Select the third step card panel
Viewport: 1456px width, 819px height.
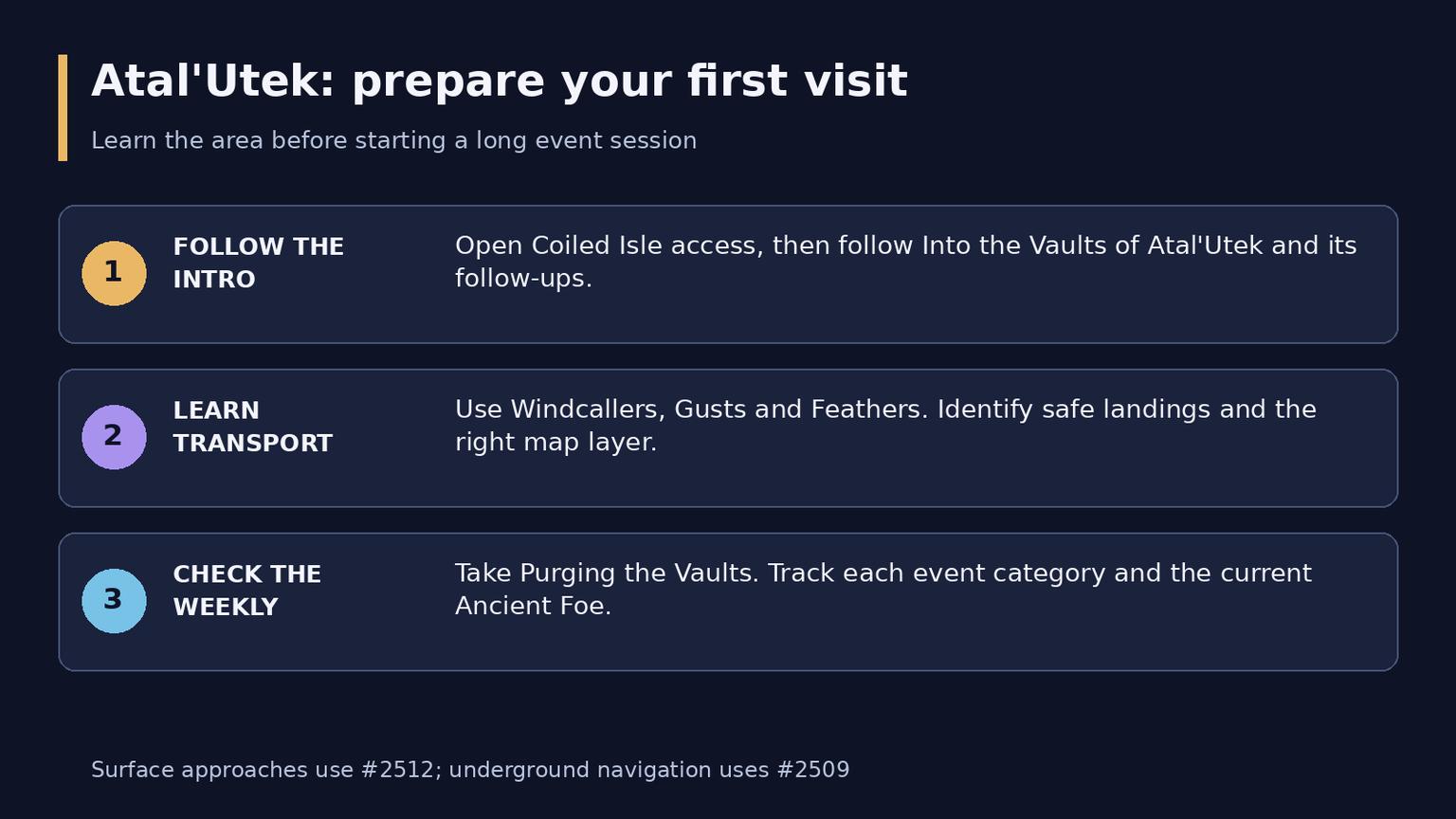coord(728,602)
